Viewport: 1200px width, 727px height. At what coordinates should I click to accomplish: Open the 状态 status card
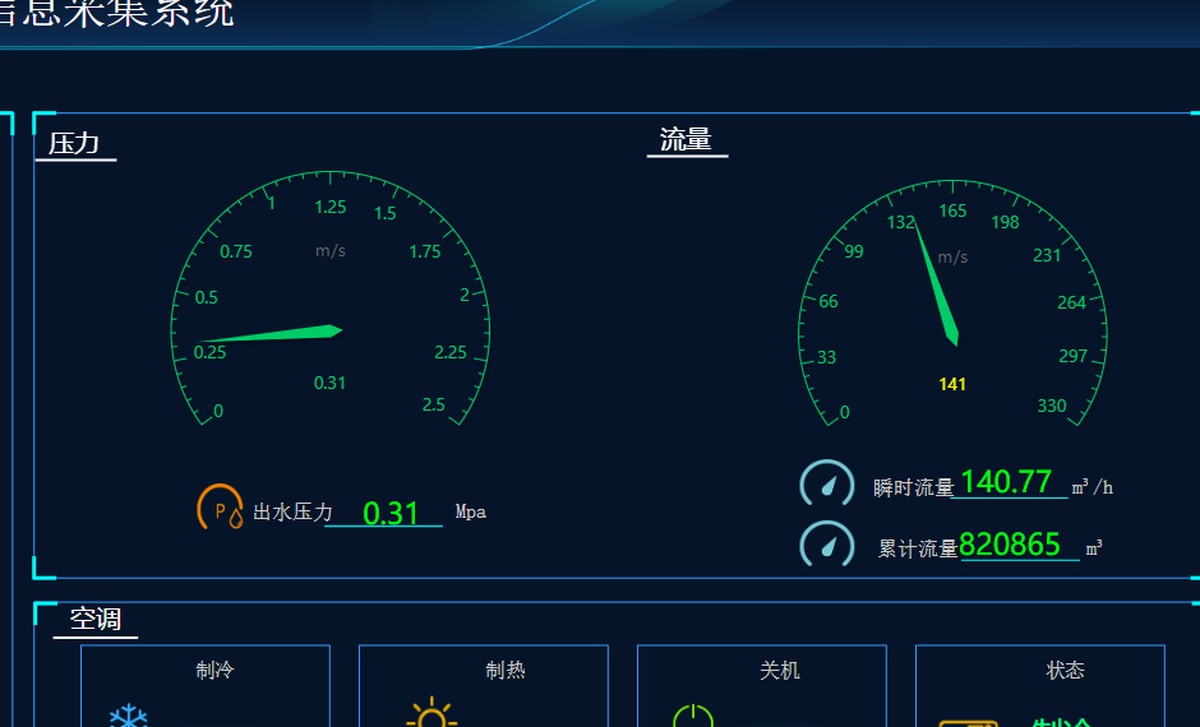pos(1040,686)
